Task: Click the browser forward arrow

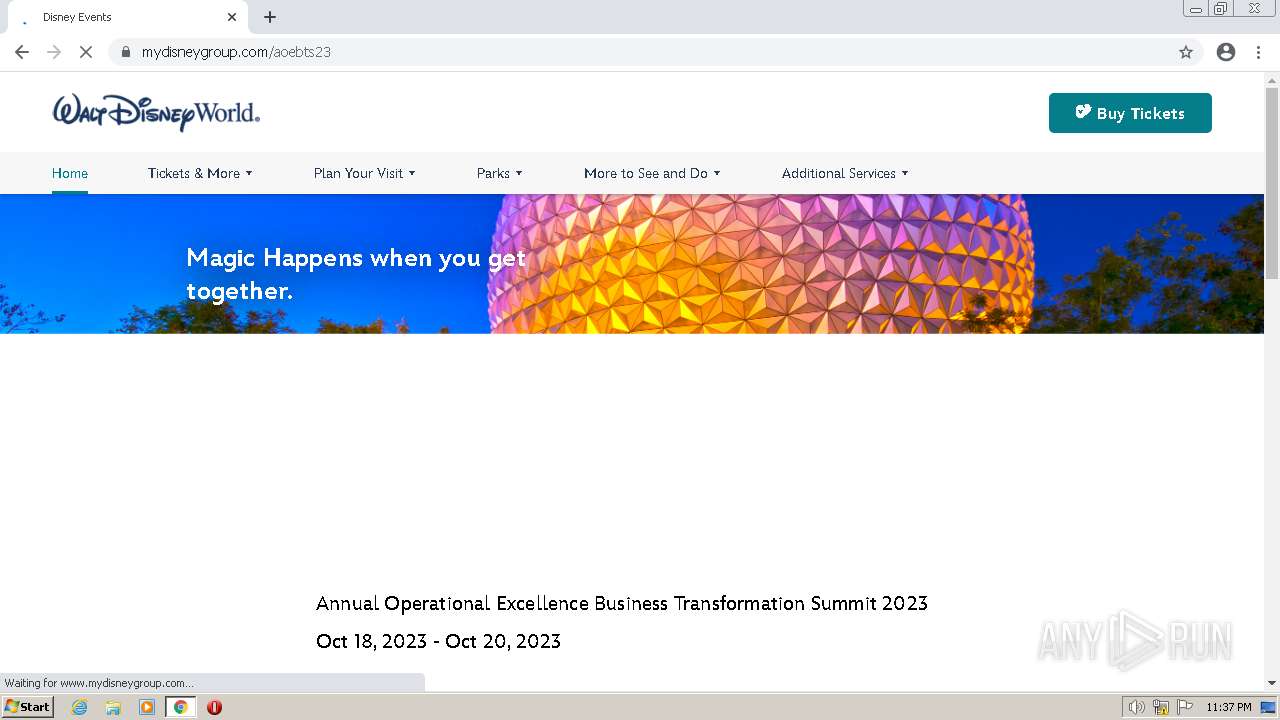Action: 54,52
